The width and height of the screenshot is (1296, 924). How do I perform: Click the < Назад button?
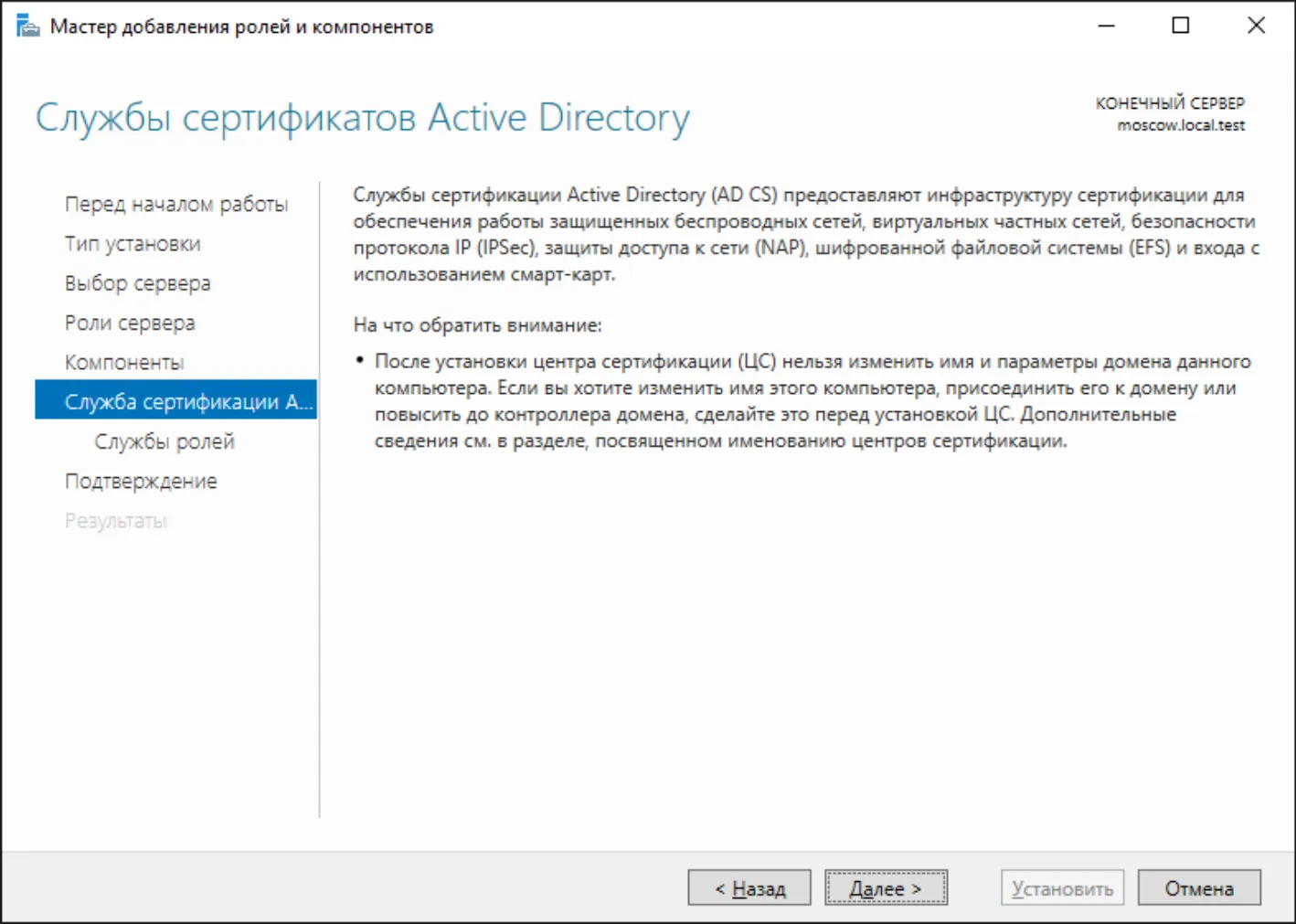[749, 888]
